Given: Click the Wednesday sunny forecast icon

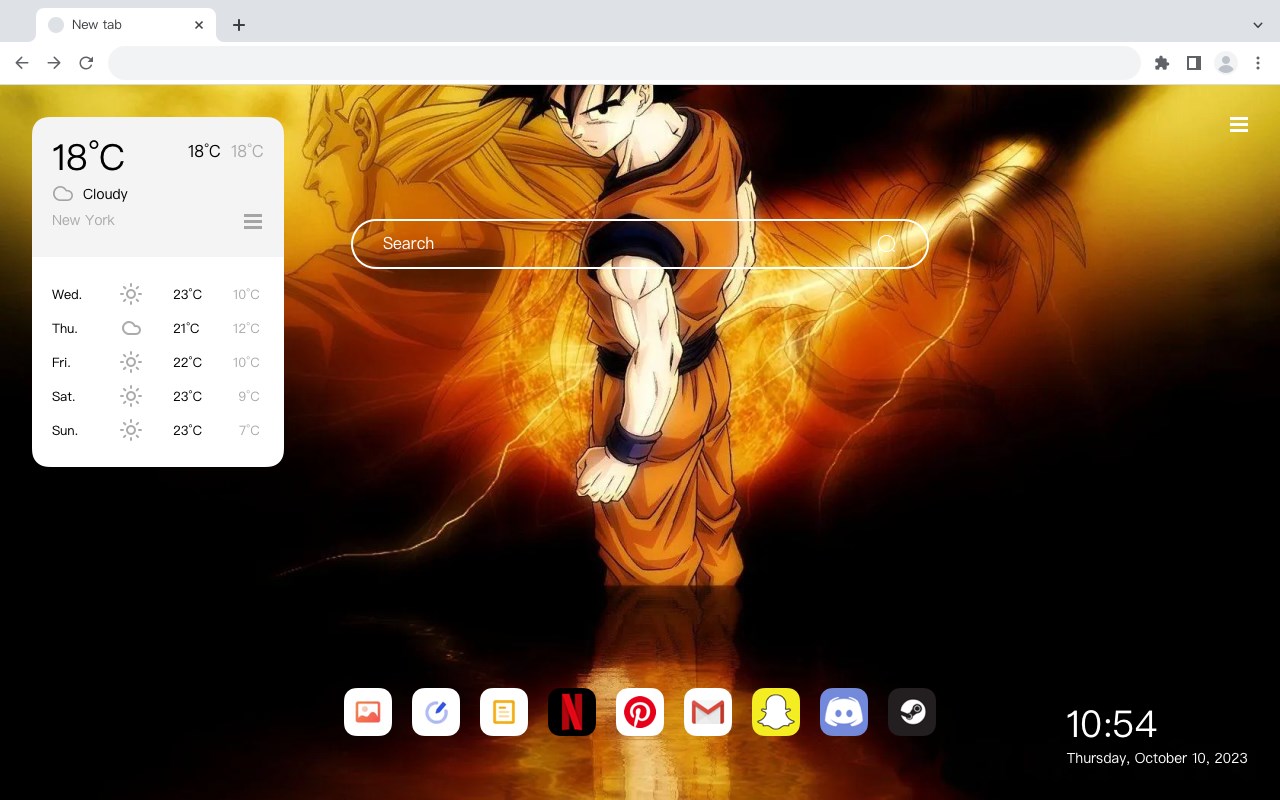Looking at the screenshot, I should tap(131, 294).
